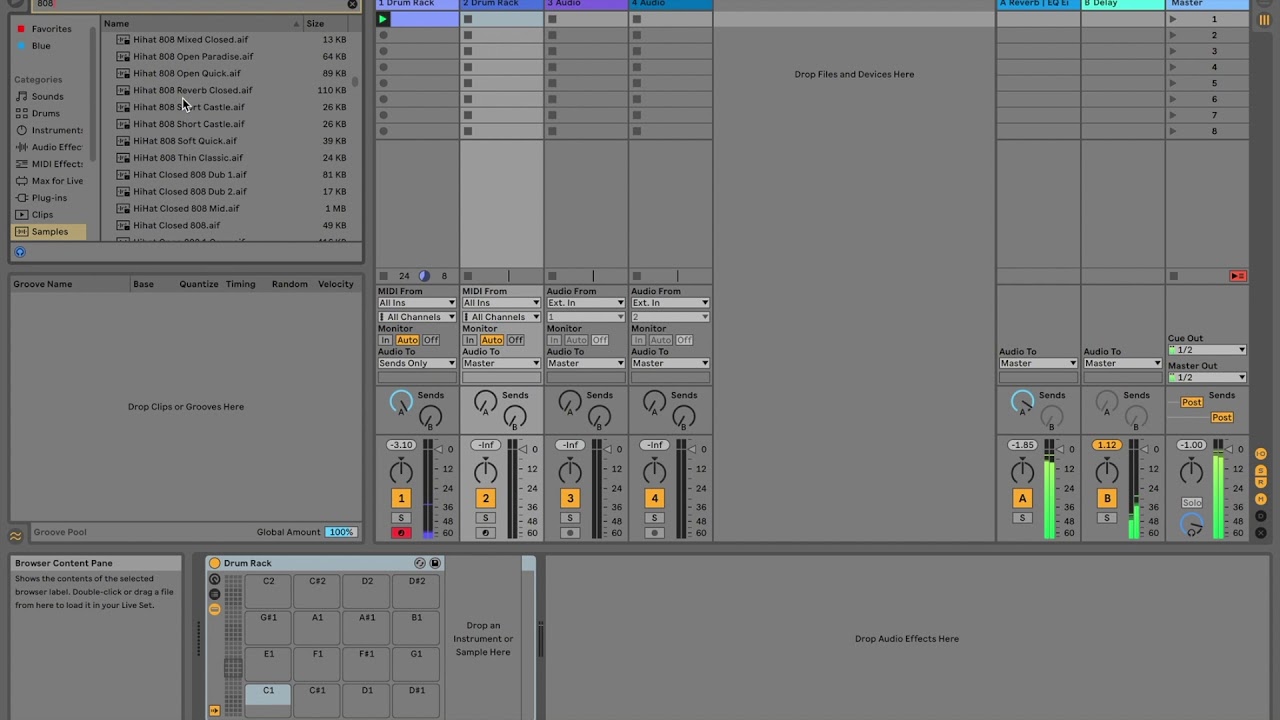Toggle Drum Rack device activator
The image size is (1280, 720).
(214, 564)
